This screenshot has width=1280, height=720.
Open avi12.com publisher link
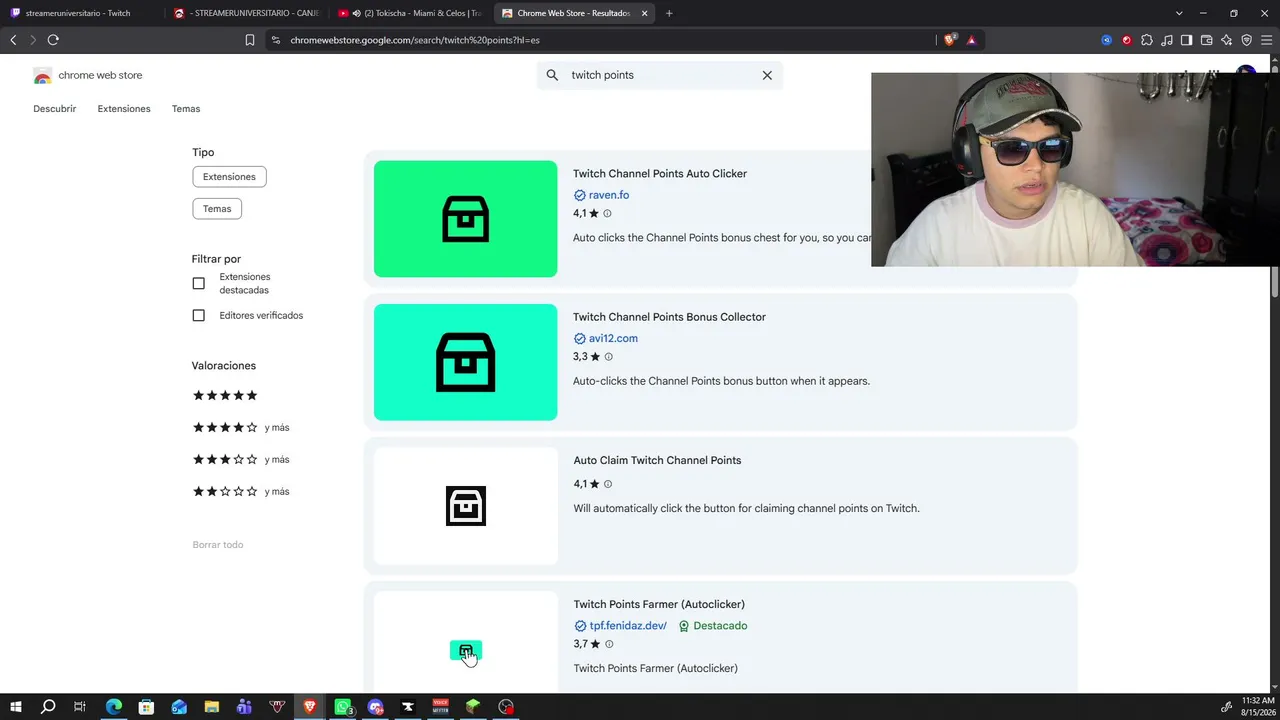click(613, 338)
